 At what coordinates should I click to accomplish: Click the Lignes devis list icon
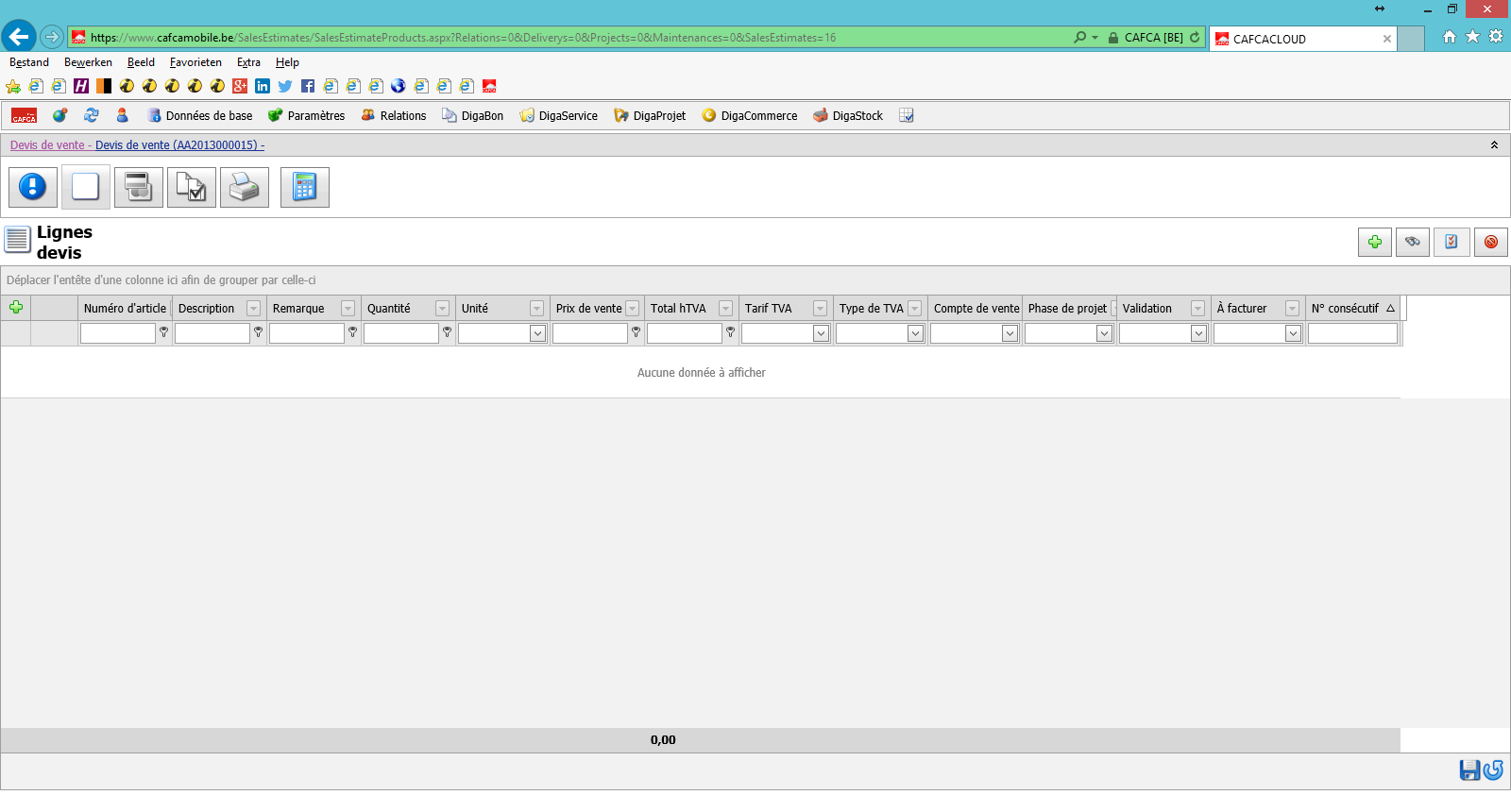[x=17, y=240]
